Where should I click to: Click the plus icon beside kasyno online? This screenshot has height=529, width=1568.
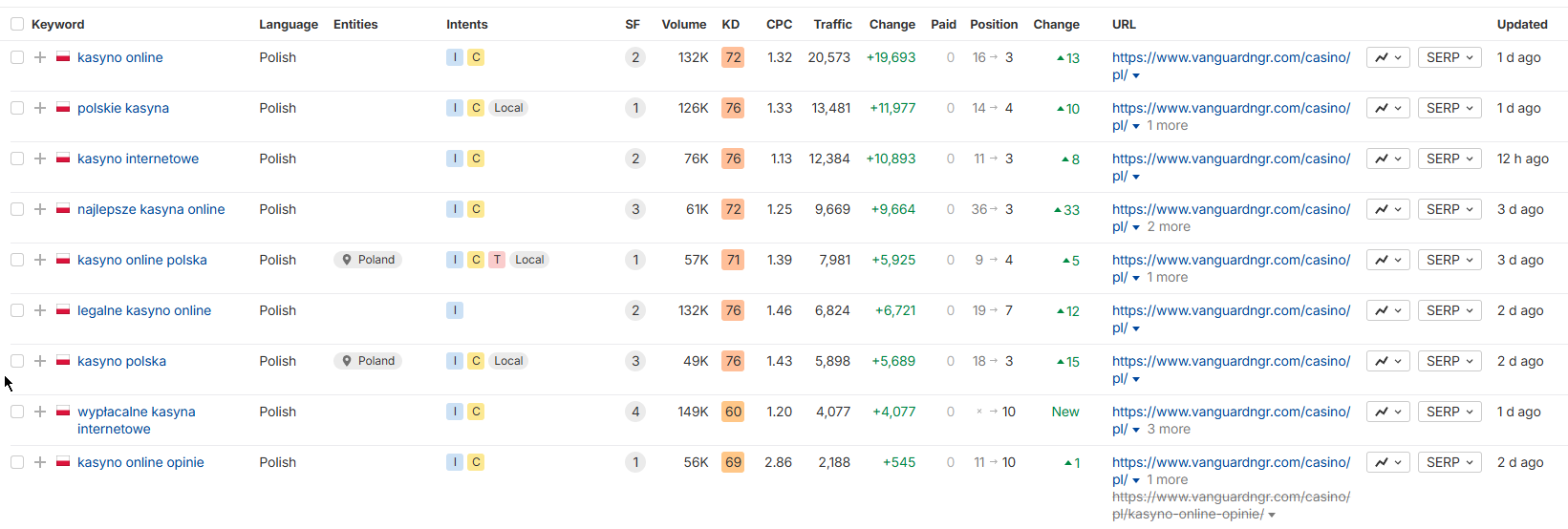point(40,57)
